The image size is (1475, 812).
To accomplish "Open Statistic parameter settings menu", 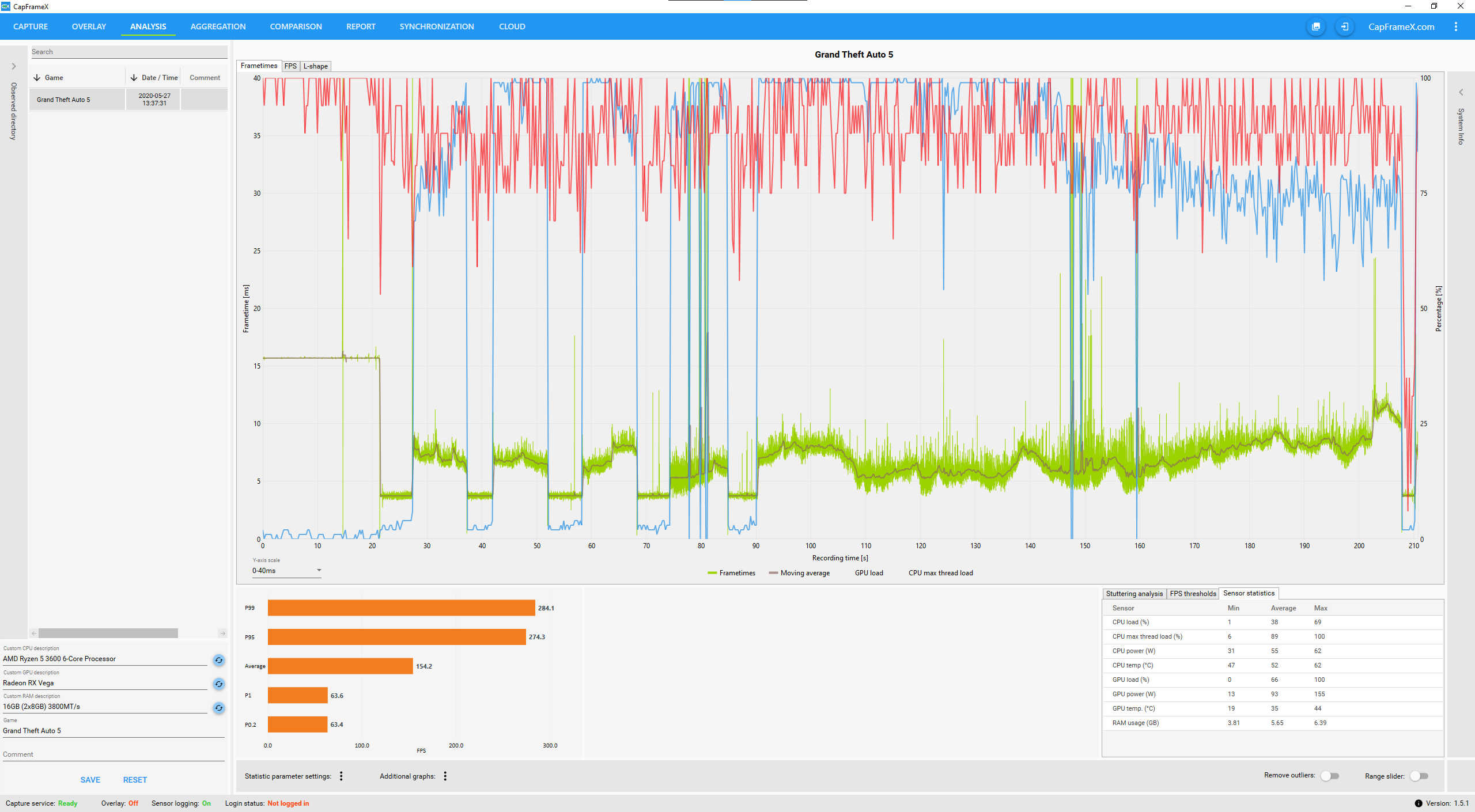I will (x=341, y=776).
